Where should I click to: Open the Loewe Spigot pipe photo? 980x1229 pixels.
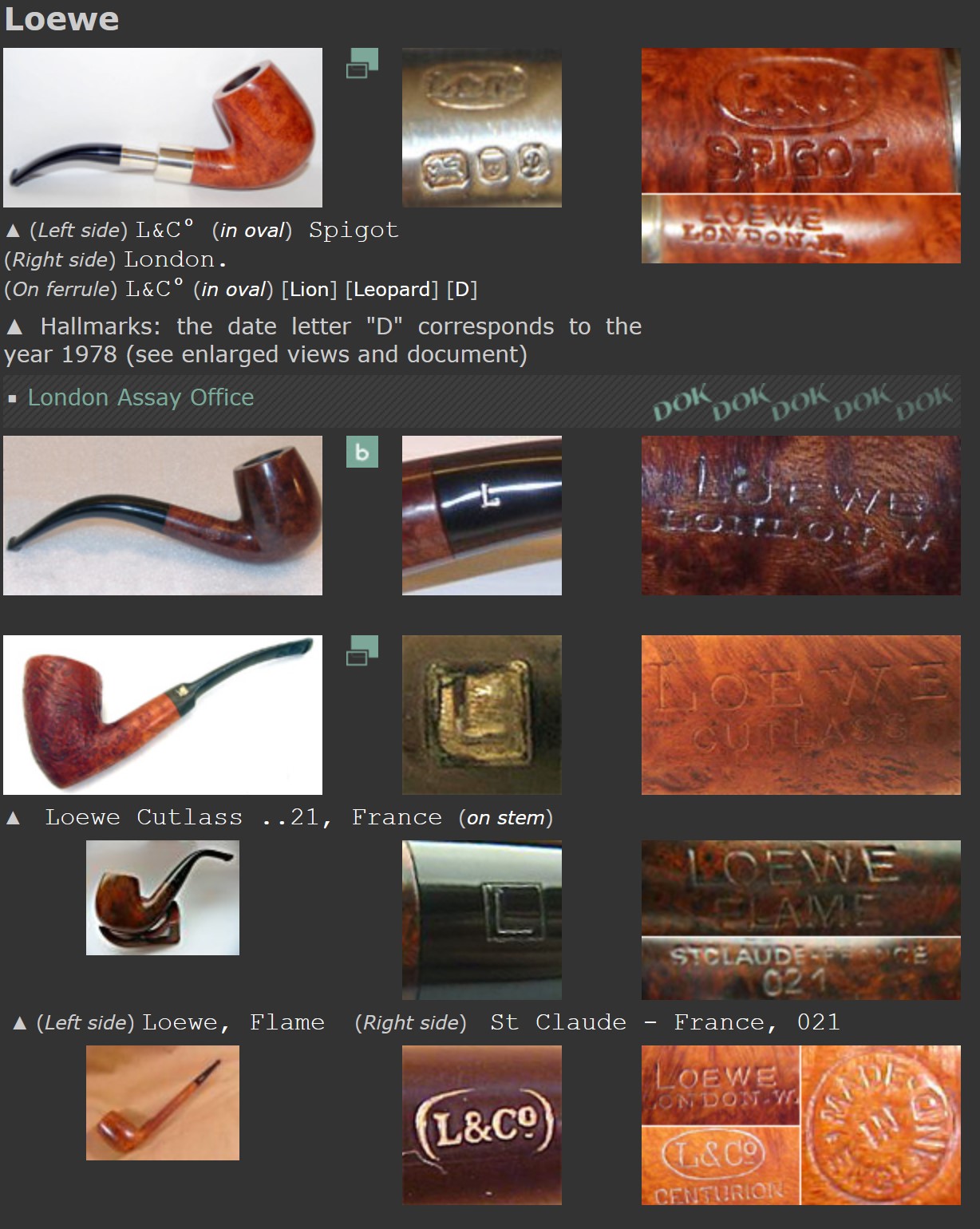(x=163, y=128)
